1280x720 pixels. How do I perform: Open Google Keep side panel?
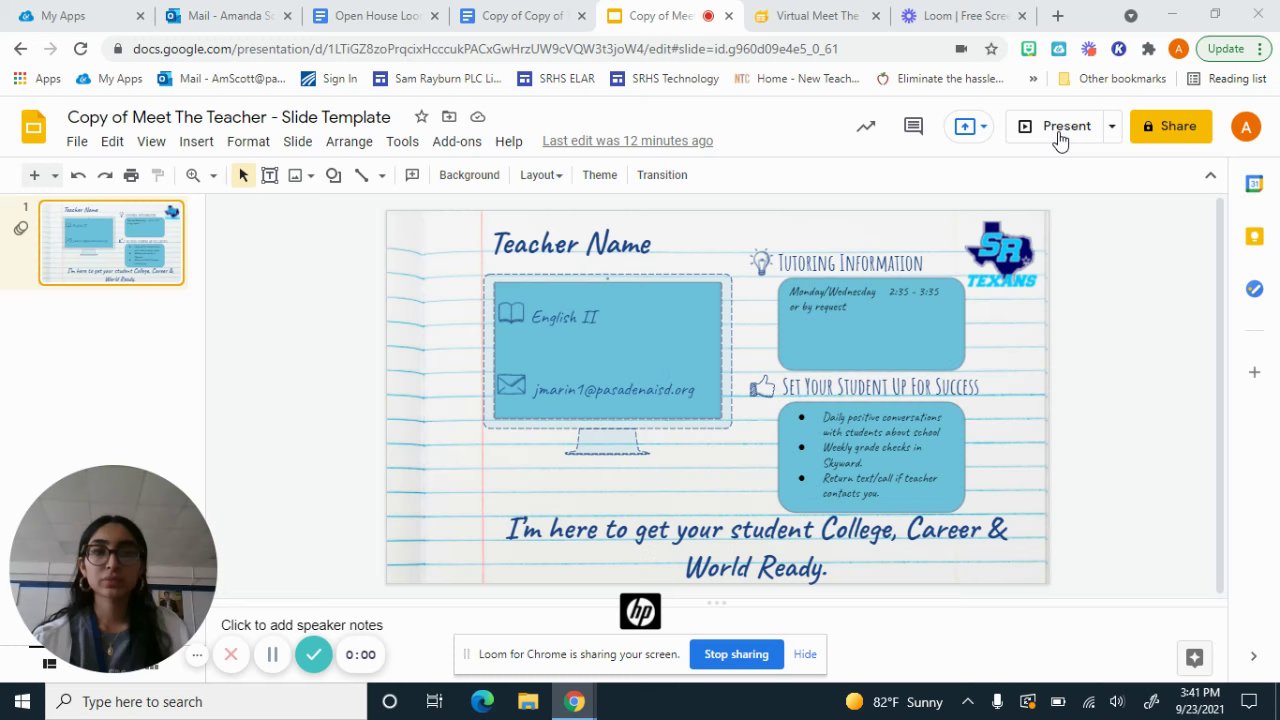coord(1254,236)
